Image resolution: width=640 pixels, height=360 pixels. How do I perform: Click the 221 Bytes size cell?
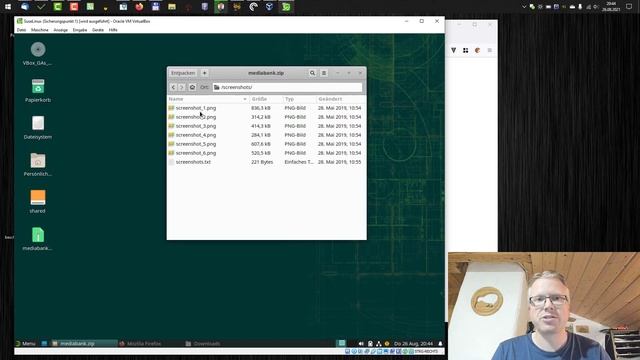pos(262,162)
